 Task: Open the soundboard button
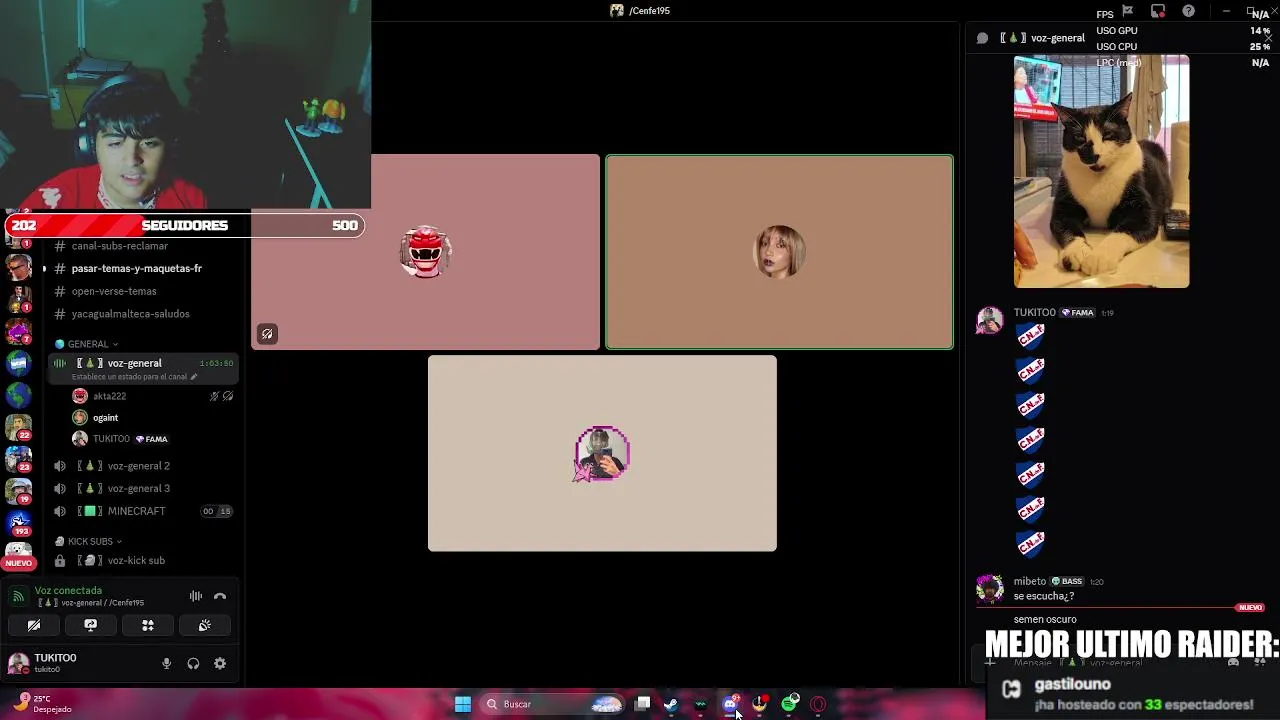coord(205,625)
